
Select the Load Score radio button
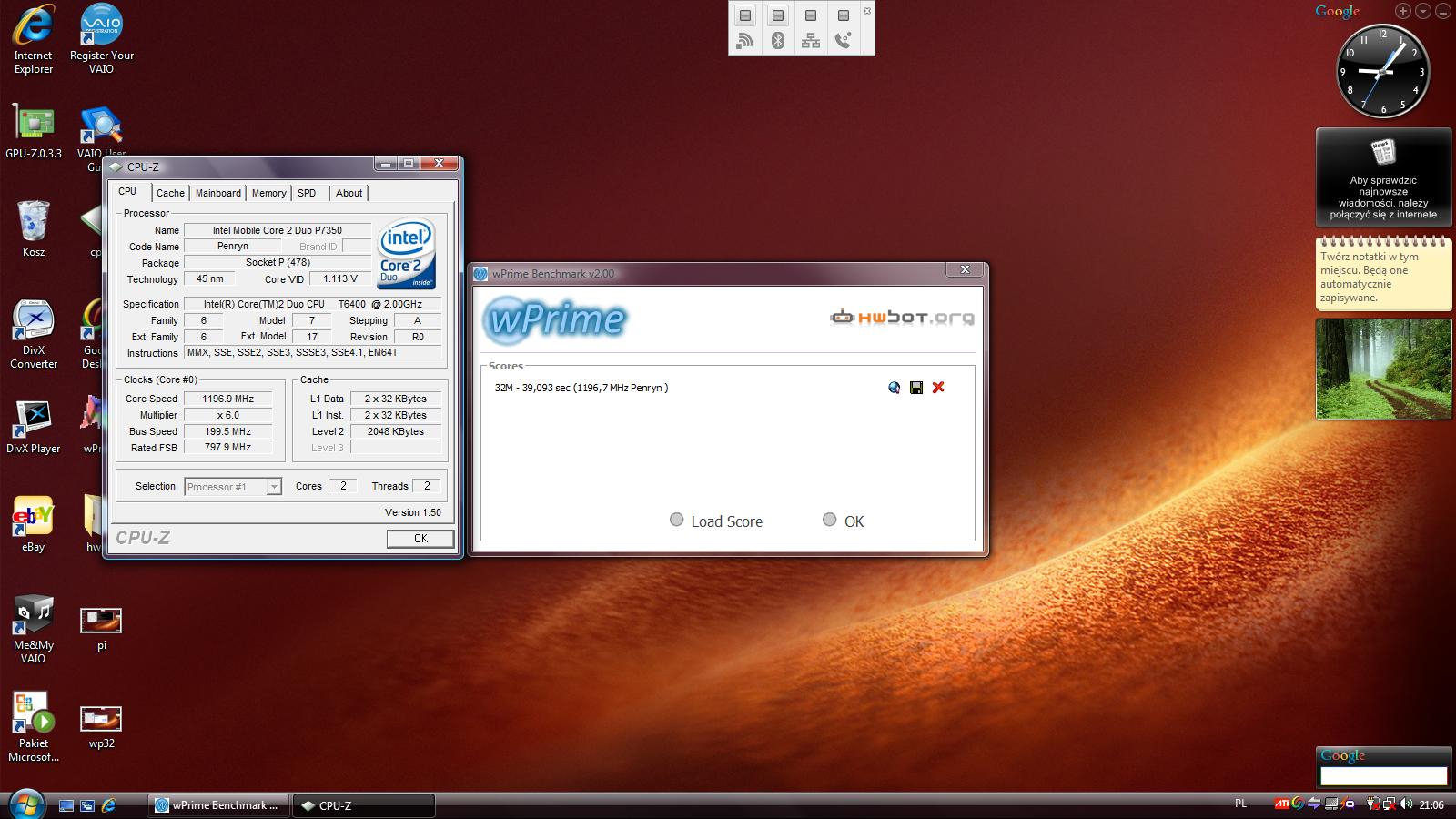[676, 520]
